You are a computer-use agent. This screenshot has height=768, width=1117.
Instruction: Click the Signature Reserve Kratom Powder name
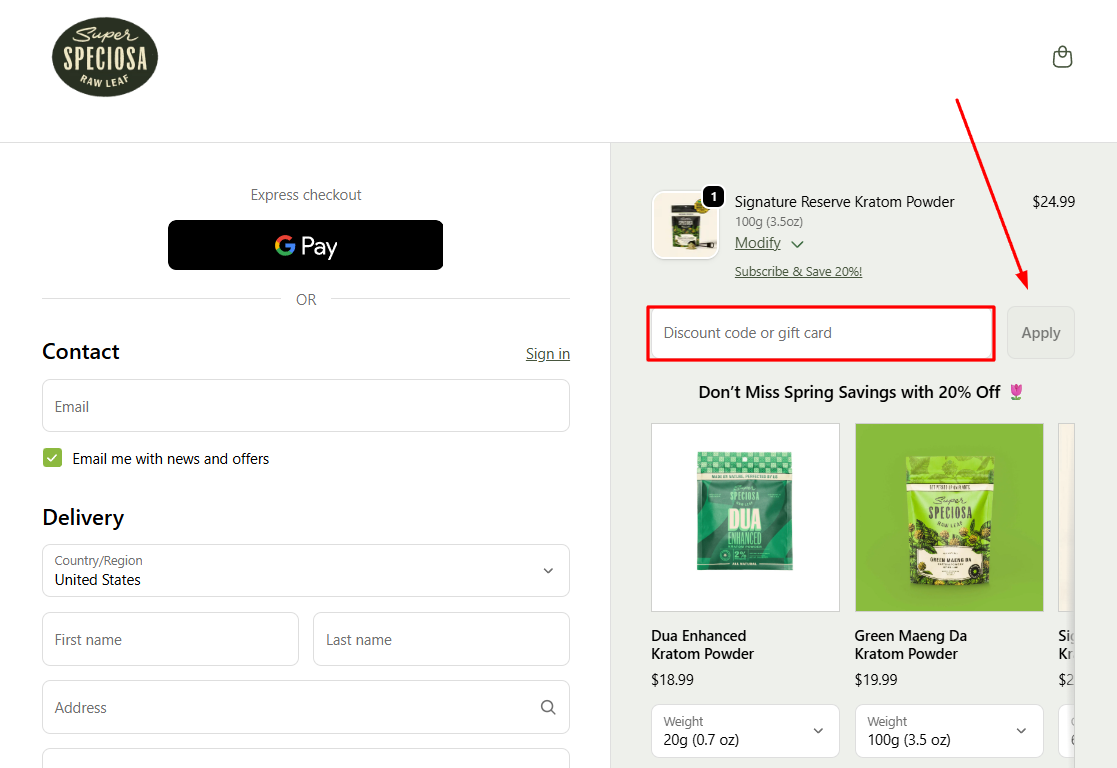[x=844, y=202]
